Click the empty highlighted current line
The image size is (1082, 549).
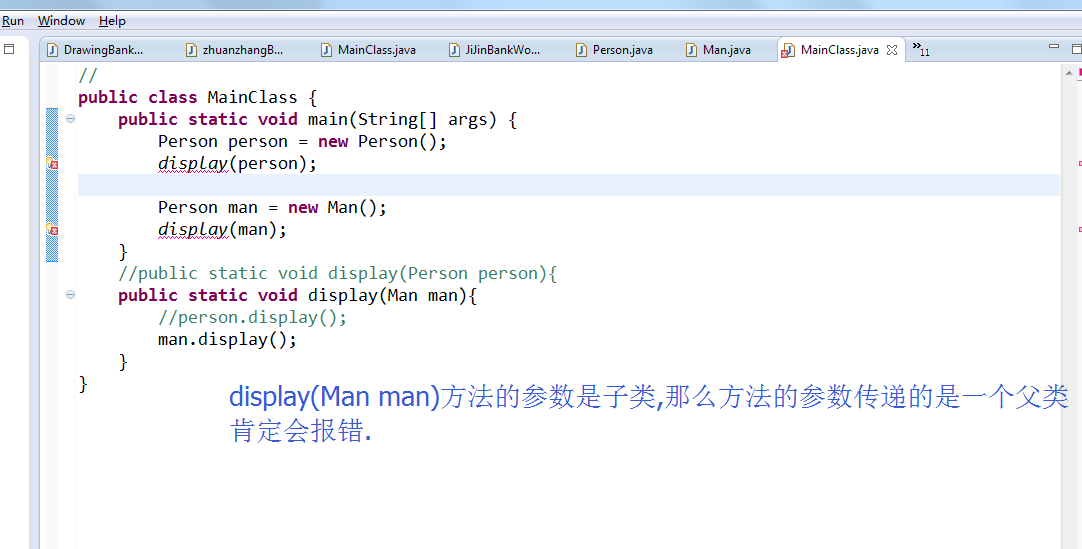[569, 185]
